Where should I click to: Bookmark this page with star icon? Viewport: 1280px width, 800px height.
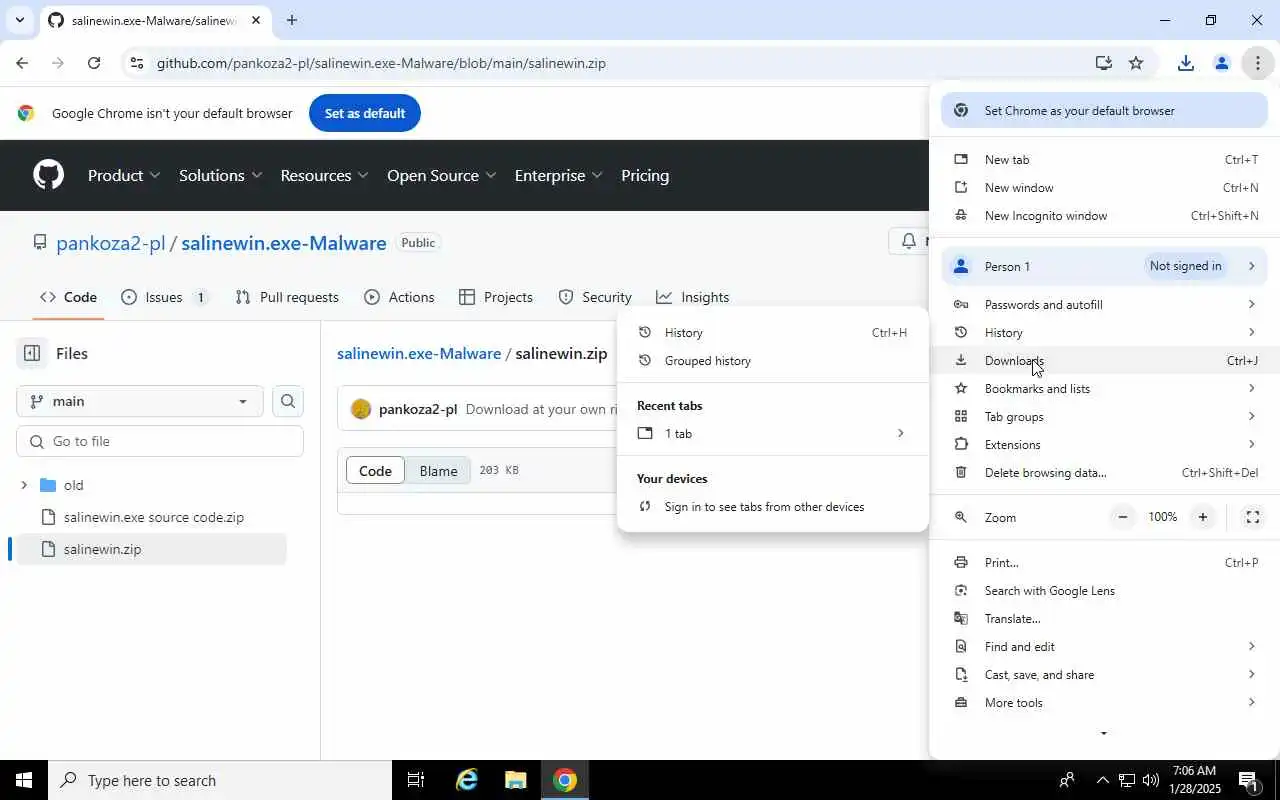pyautogui.click(x=1136, y=63)
